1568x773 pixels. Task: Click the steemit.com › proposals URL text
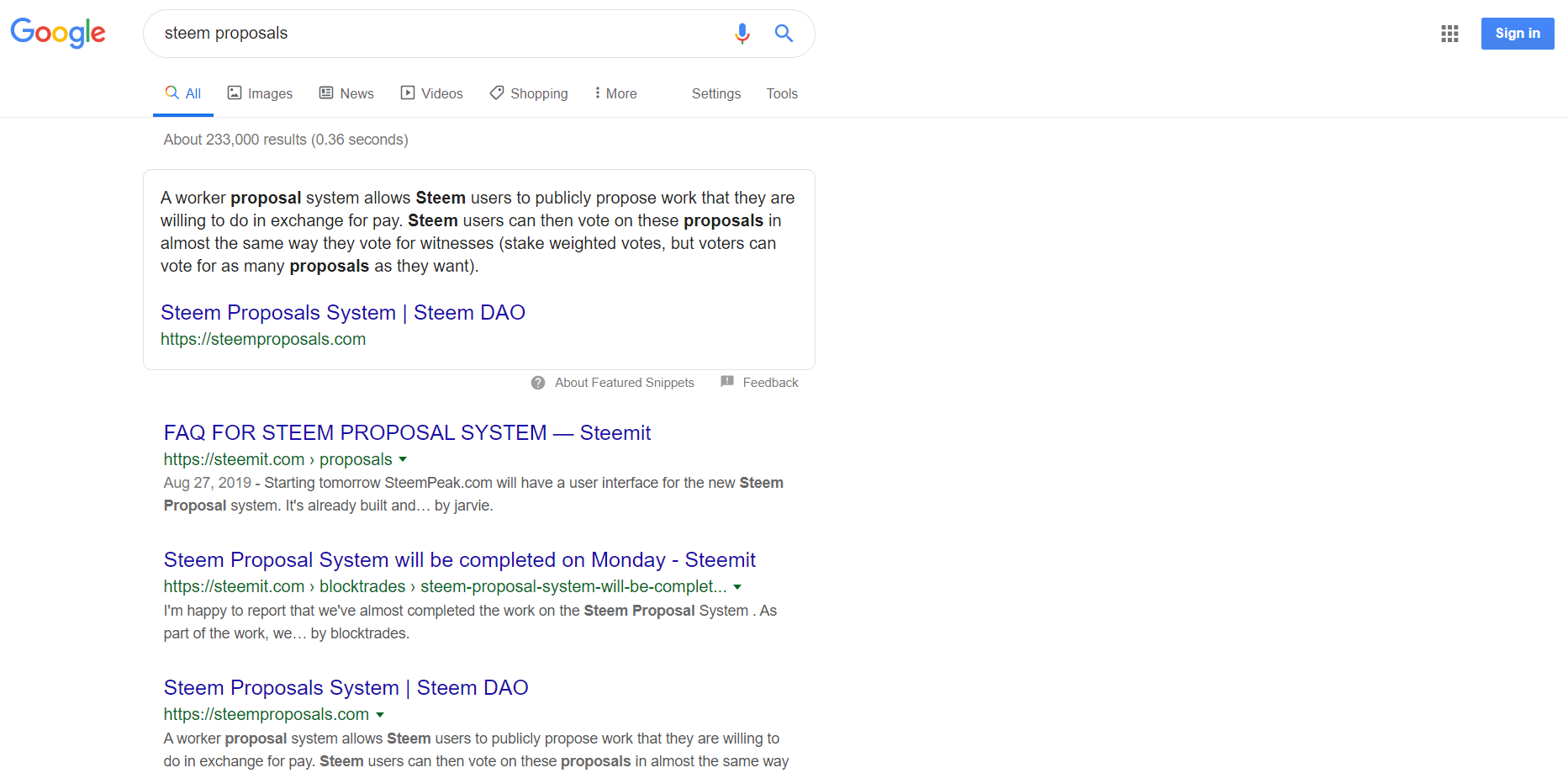[x=278, y=459]
